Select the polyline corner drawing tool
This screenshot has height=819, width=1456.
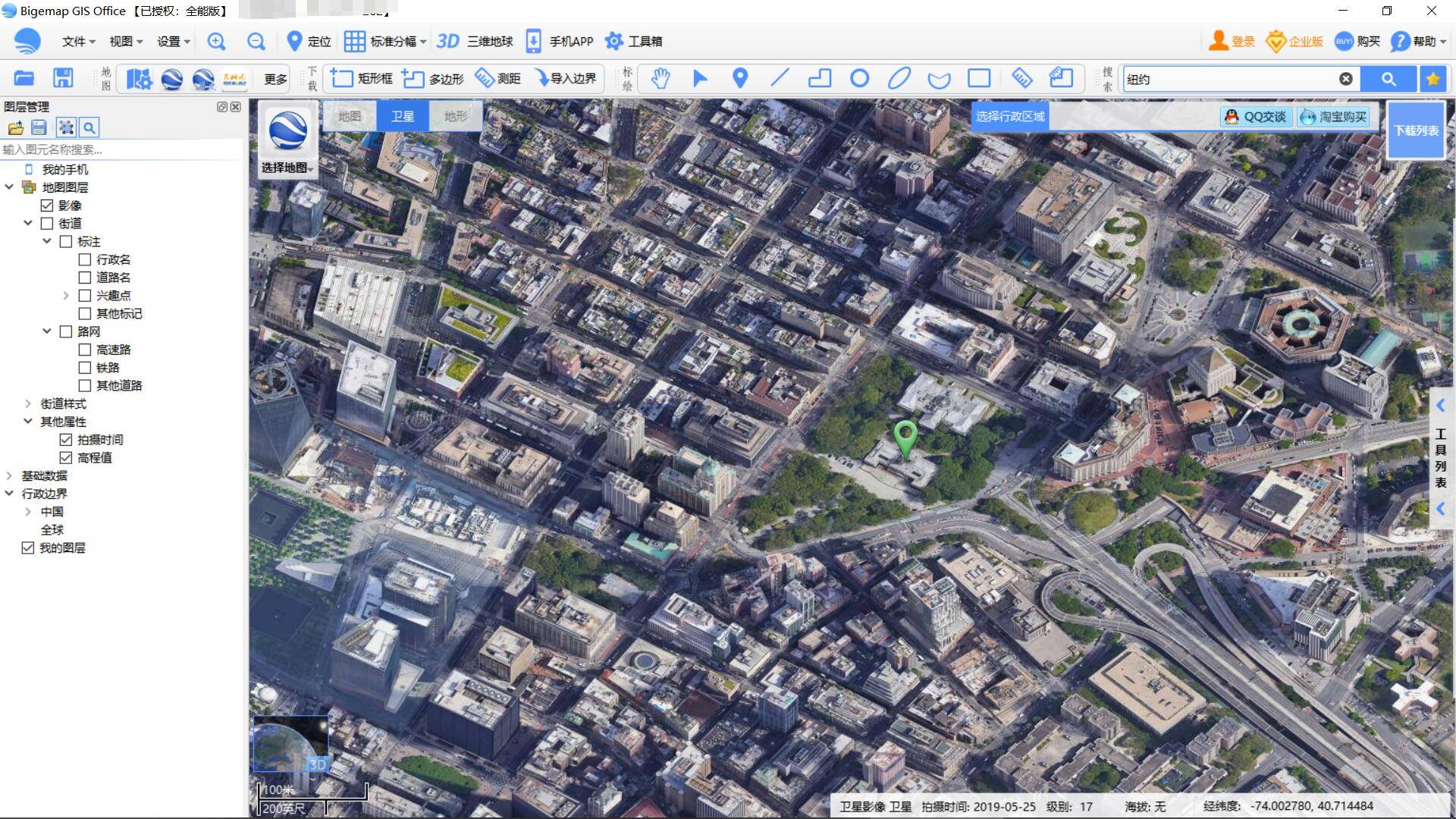click(820, 78)
